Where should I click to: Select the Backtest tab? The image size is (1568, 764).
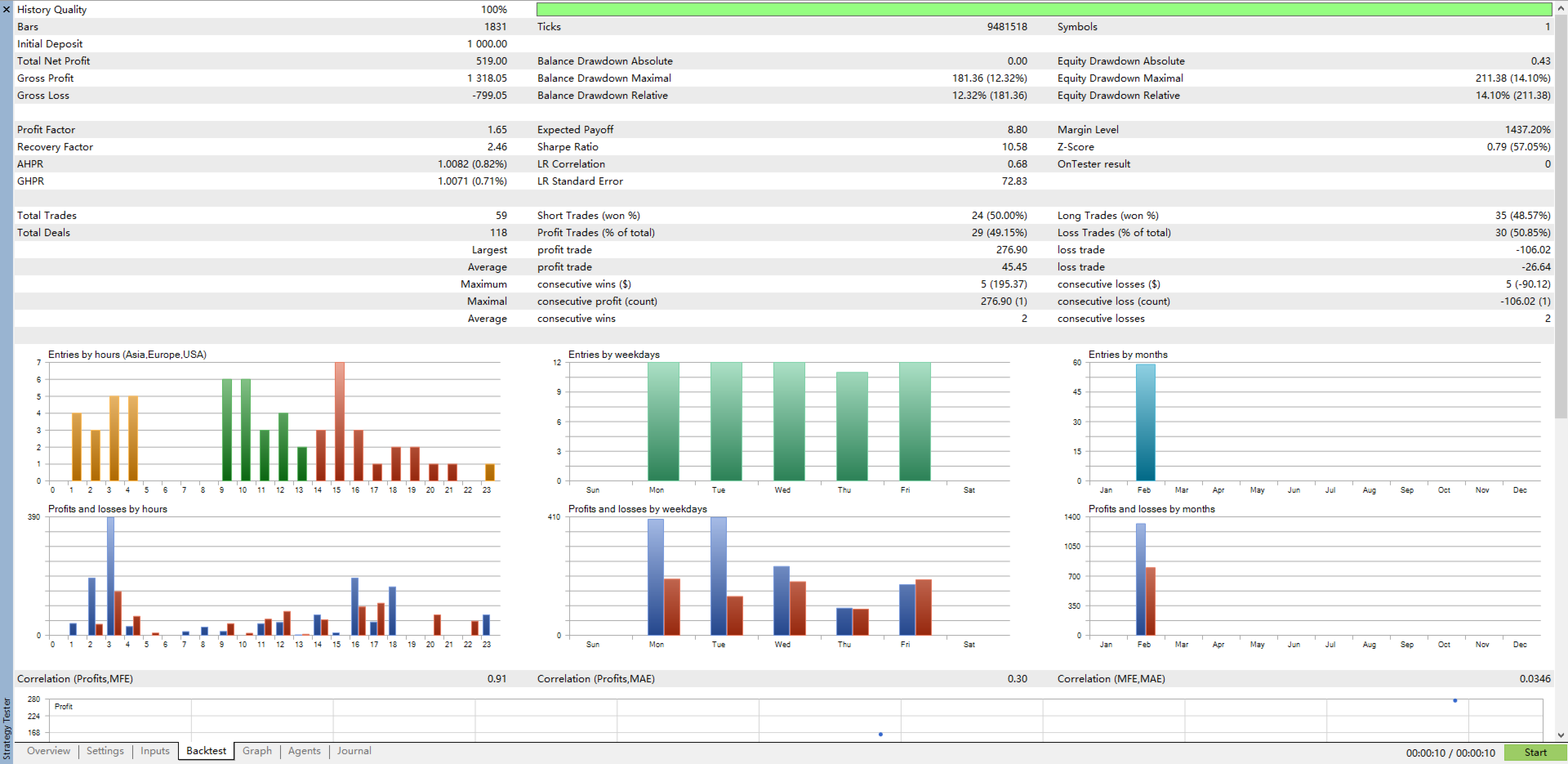pyautogui.click(x=206, y=751)
